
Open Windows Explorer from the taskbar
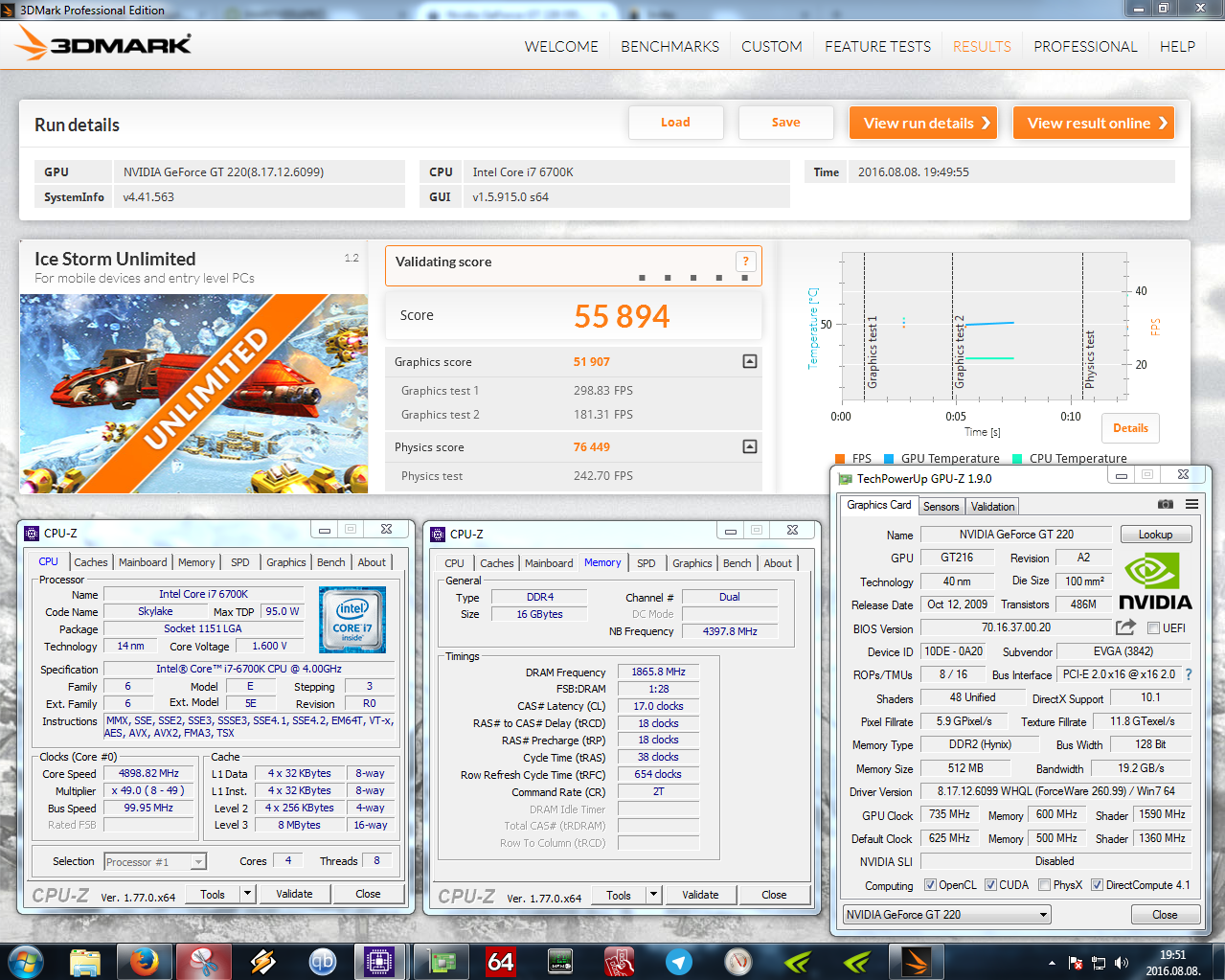pos(85,961)
